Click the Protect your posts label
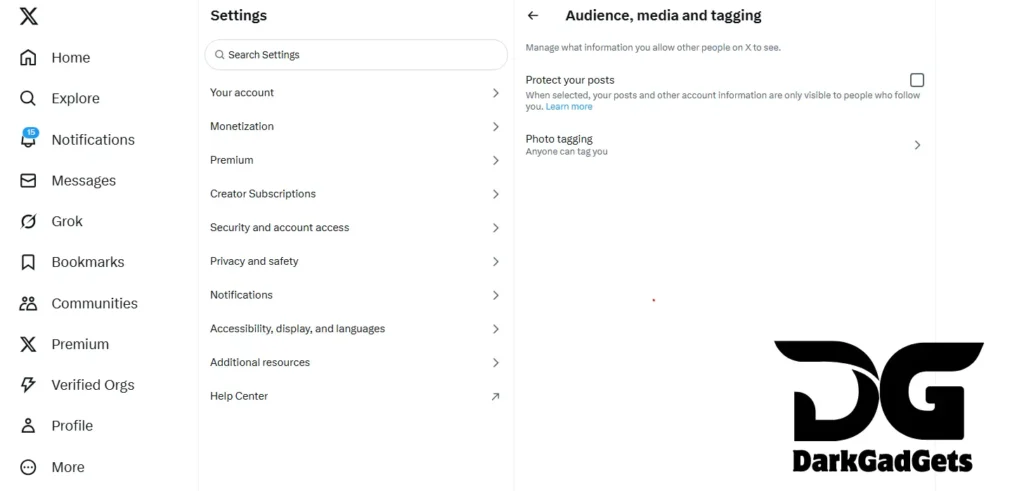This screenshot has width=1024, height=491. tap(570, 80)
